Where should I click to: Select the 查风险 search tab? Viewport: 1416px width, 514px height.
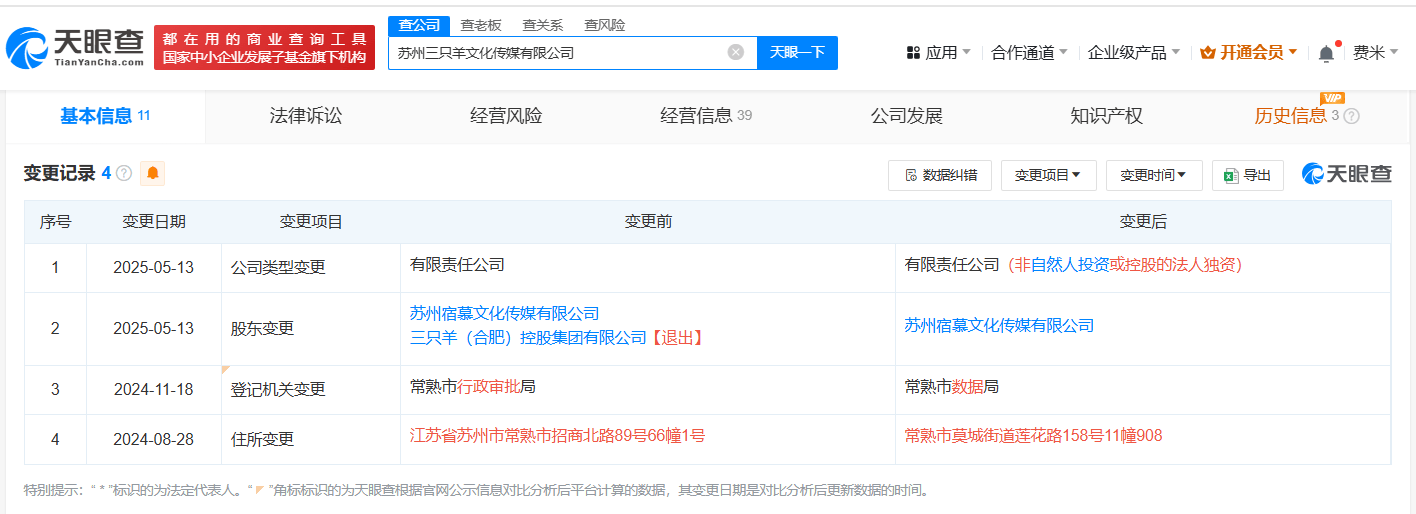[x=605, y=25]
